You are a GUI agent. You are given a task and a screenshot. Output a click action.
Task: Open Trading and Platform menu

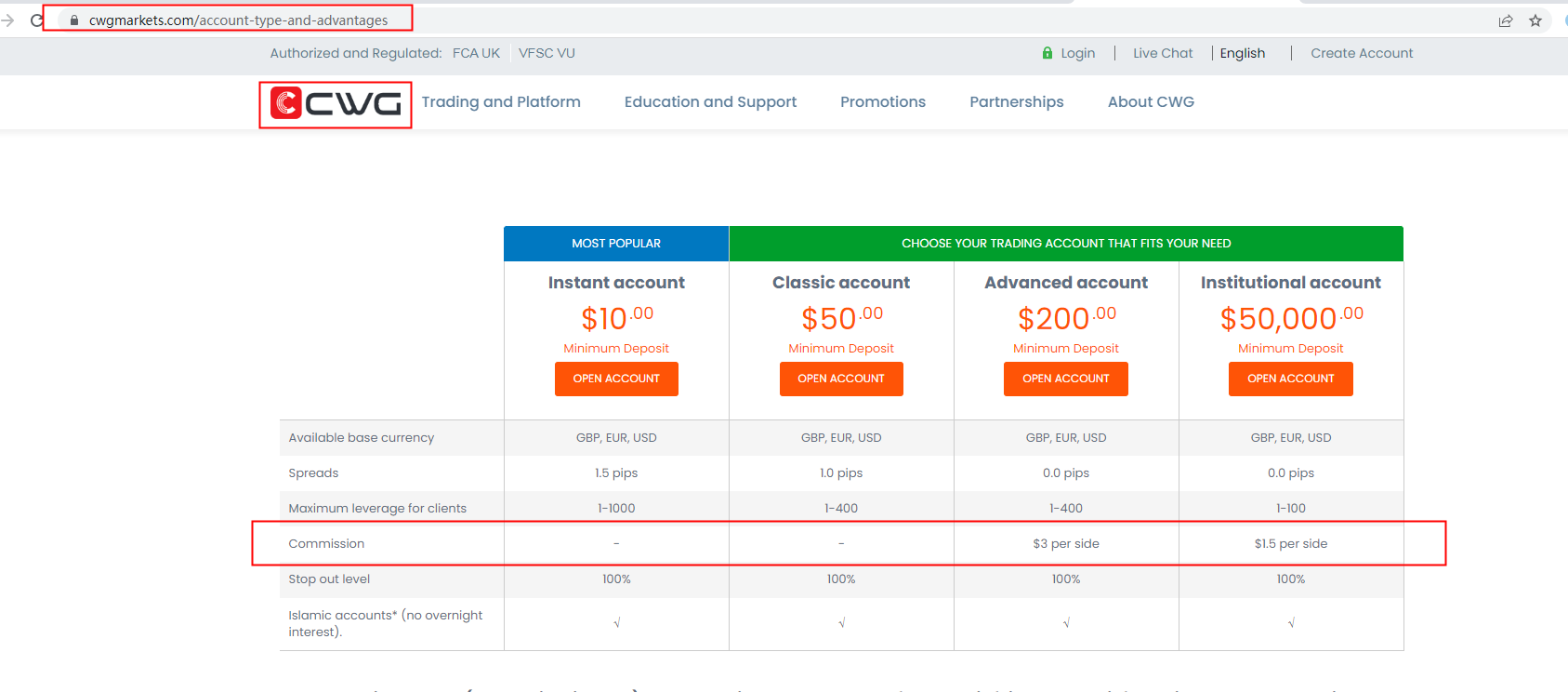pyautogui.click(x=501, y=102)
